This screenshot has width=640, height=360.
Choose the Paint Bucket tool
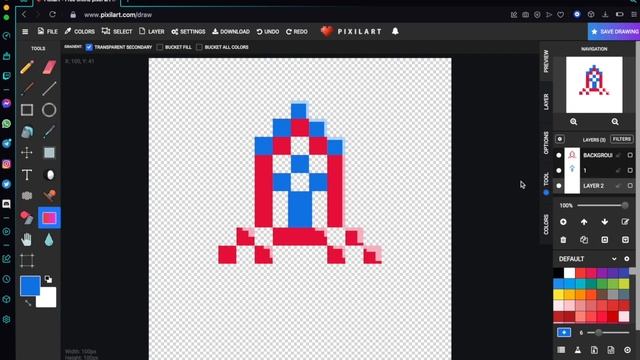pos(27,131)
